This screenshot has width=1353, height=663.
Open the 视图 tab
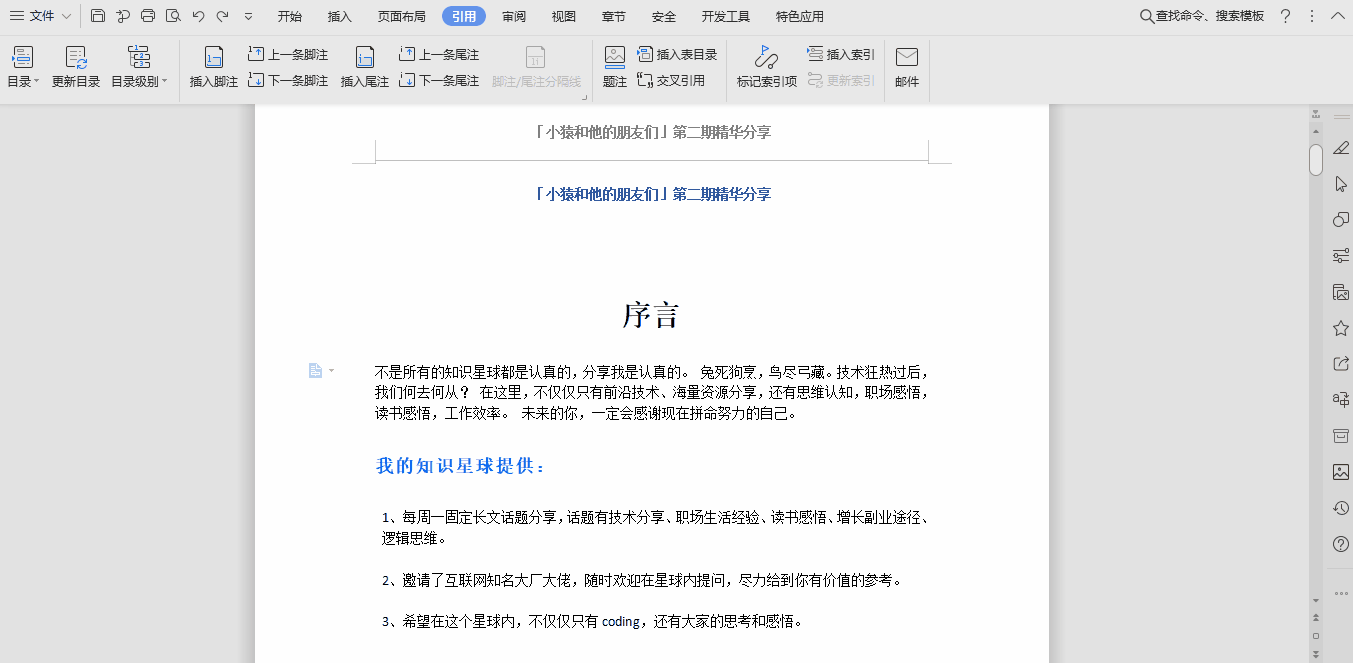point(564,16)
